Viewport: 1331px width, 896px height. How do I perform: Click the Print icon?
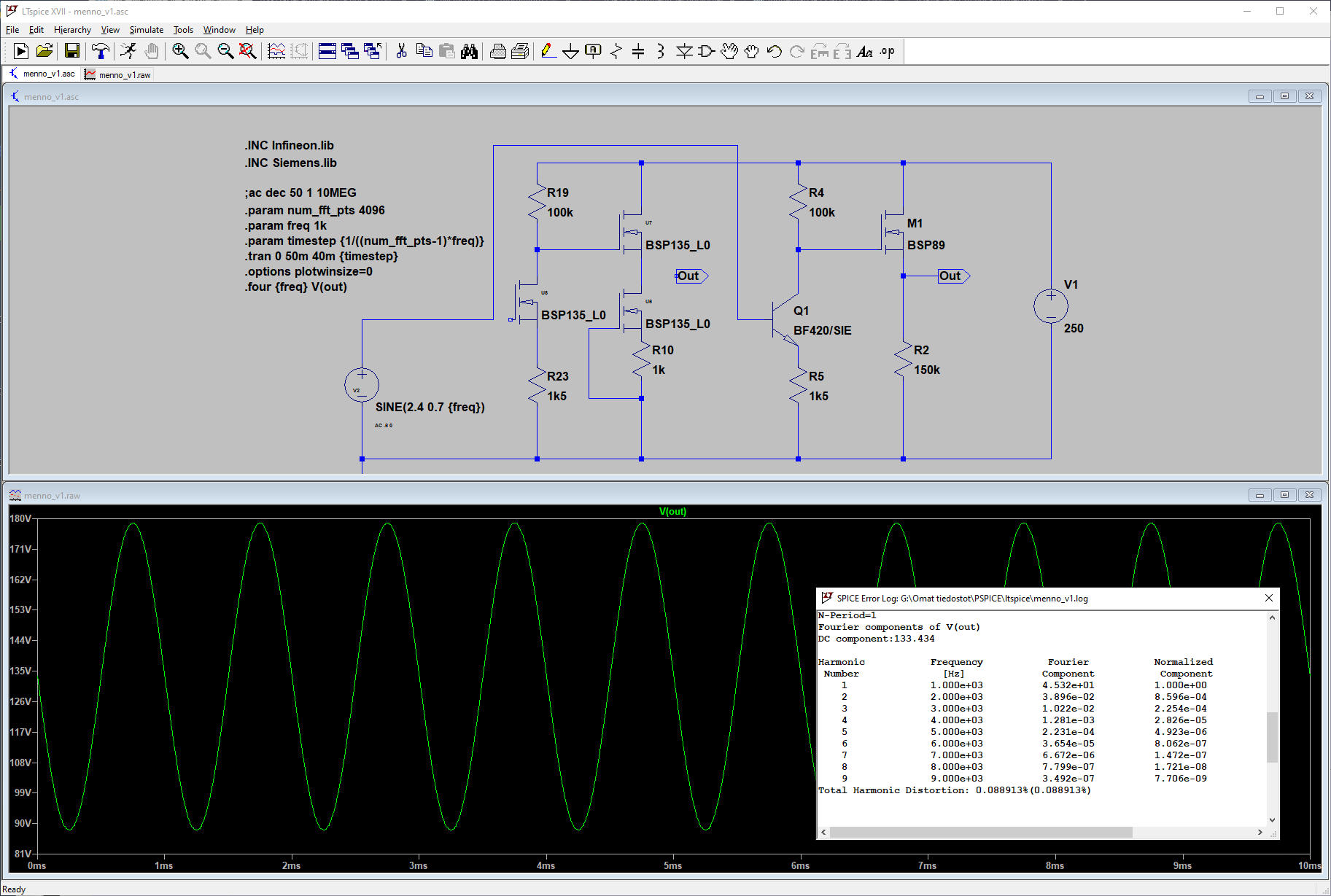pos(520,51)
